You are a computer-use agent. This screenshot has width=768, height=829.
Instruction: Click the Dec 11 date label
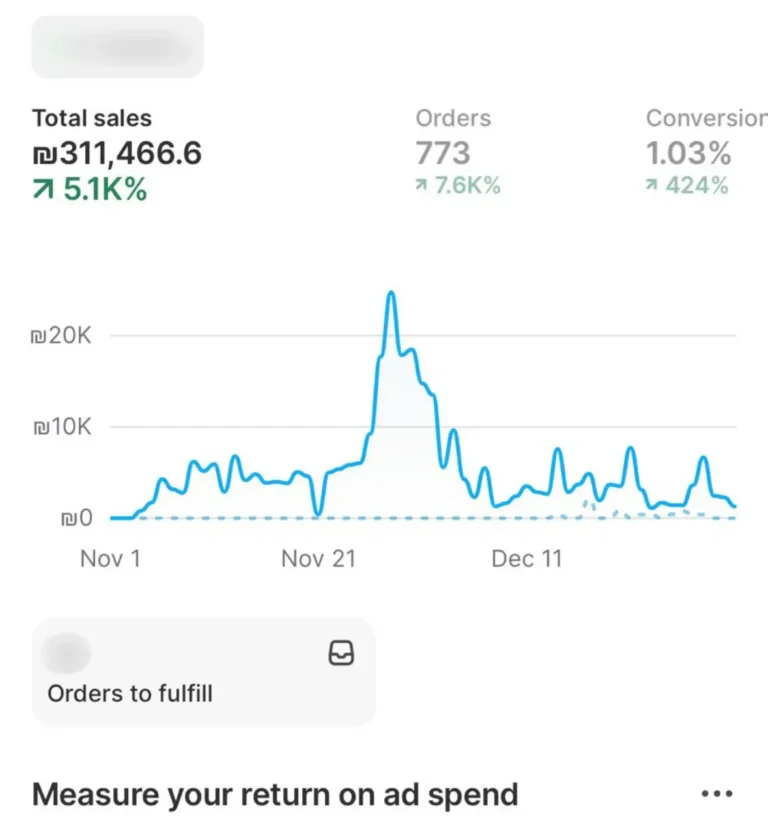coord(526,558)
